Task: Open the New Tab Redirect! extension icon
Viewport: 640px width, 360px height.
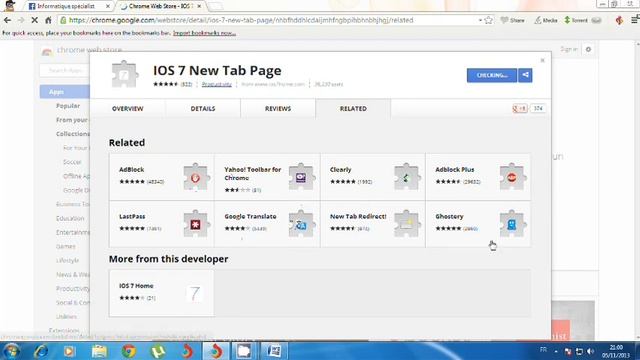Action: (407, 224)
